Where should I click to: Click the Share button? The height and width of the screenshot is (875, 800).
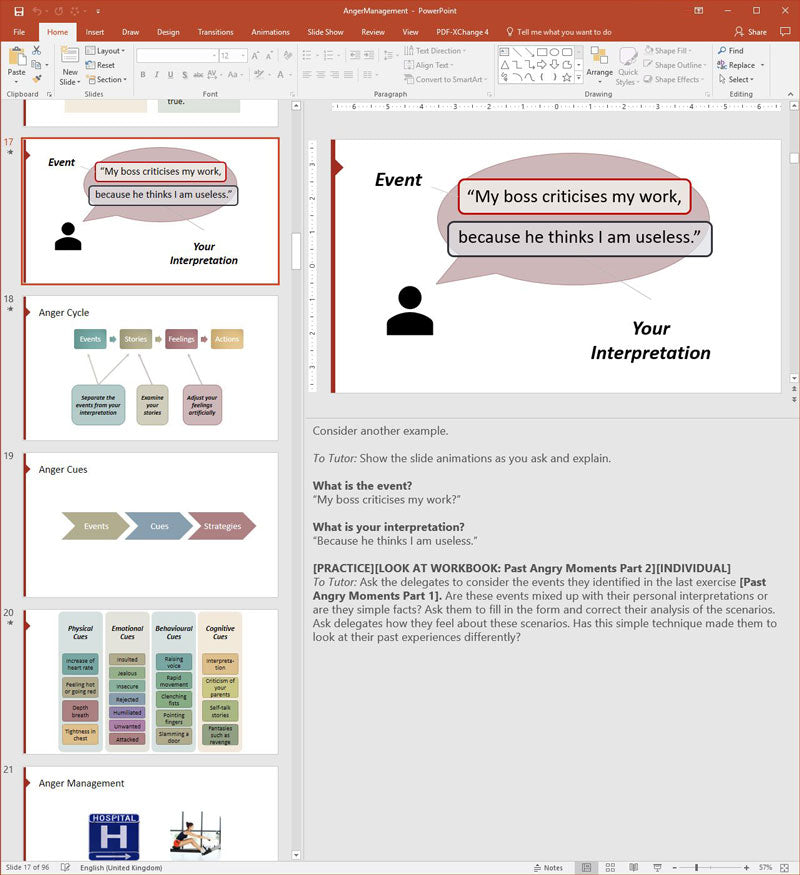tap(750, 32)
